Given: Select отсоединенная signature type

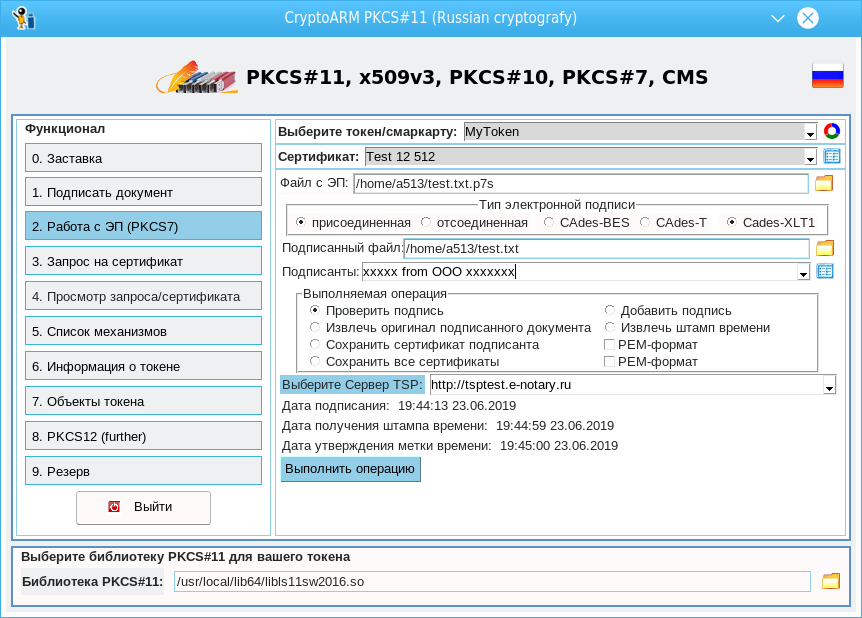Looking at the screenshot, I should click(x=426, y=222).
